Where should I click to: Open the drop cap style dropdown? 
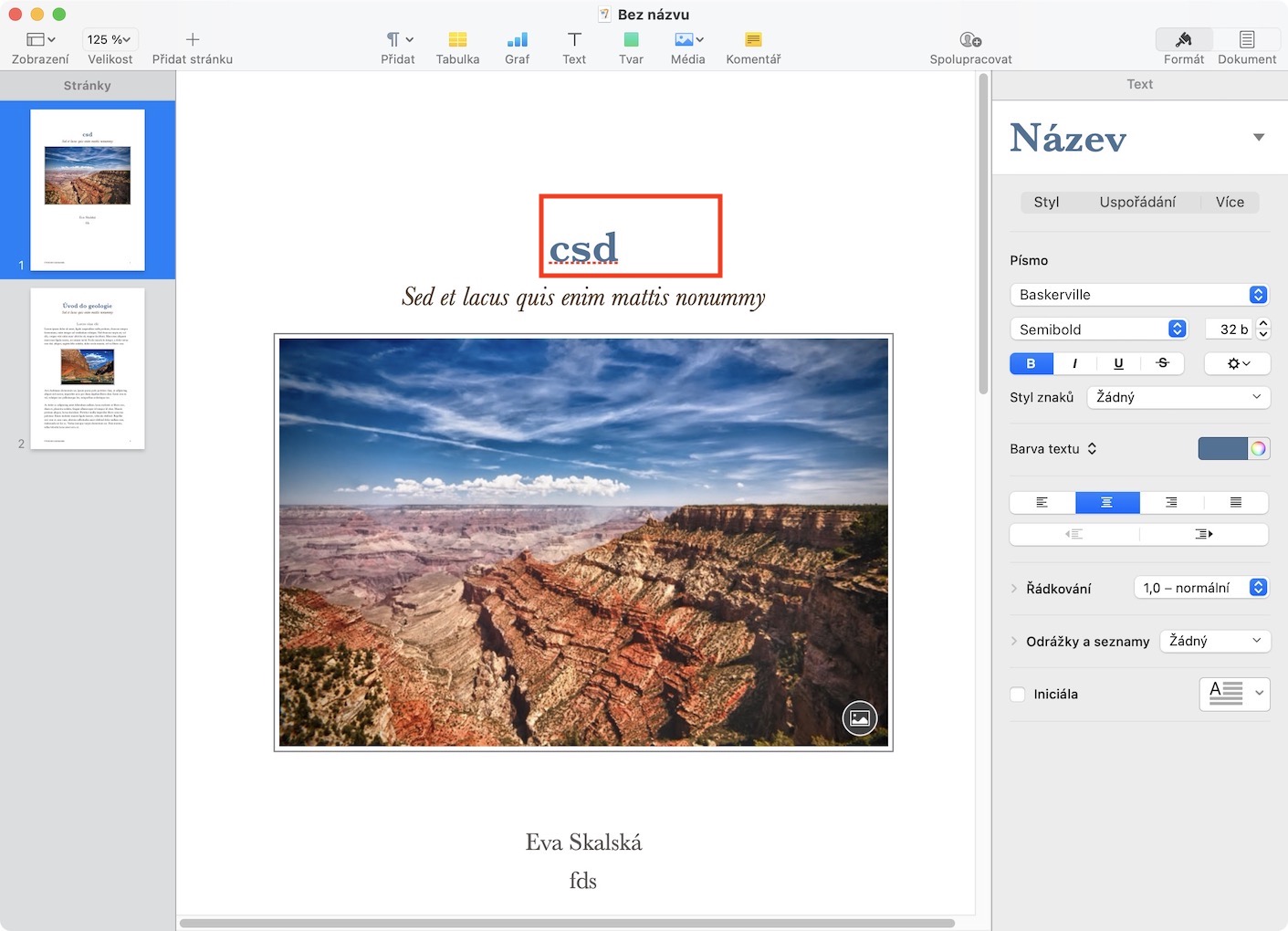click(1234, 694)
